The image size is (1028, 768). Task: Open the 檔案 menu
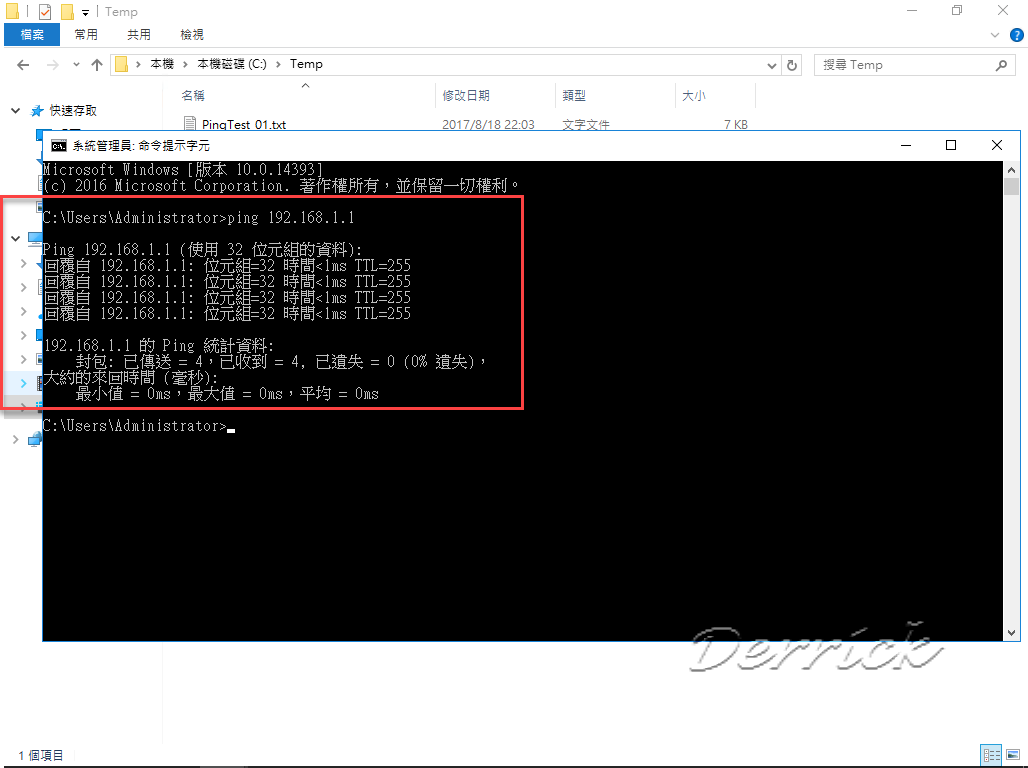click(31, 34)
